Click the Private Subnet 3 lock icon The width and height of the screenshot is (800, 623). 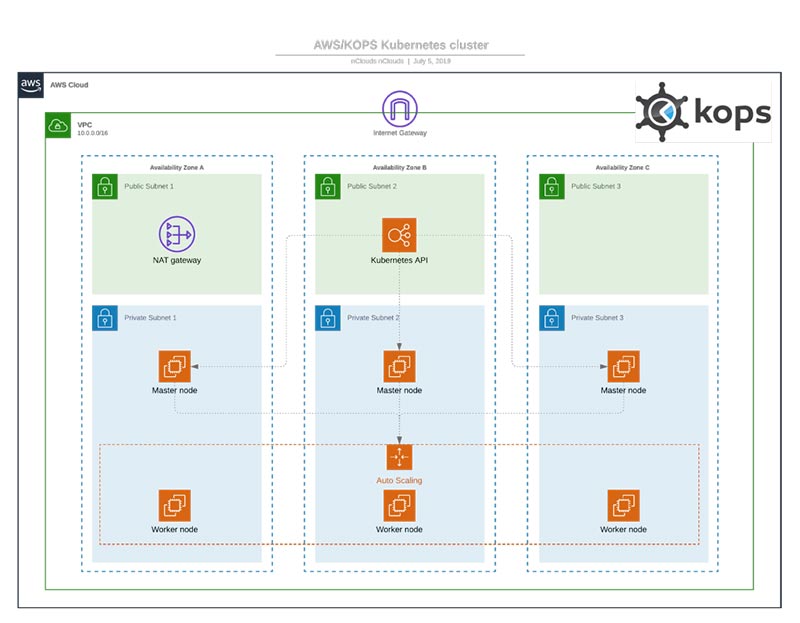(552, 318)
